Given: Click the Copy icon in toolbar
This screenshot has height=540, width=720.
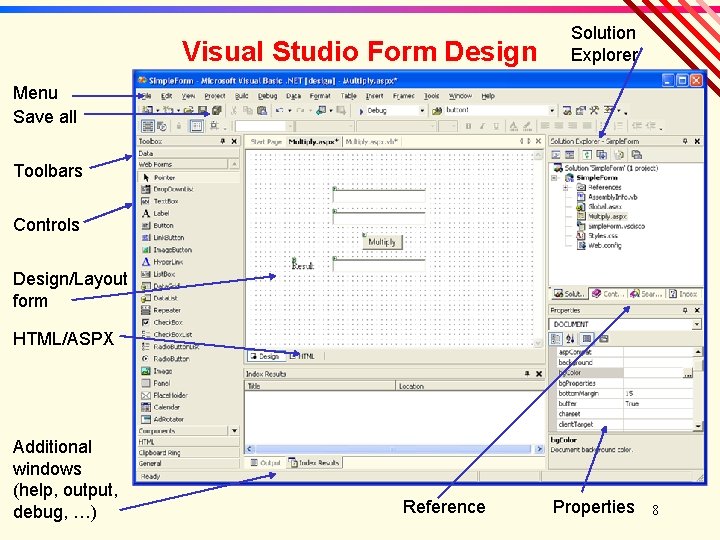Looking at the screenshot, I should (248, 110).
